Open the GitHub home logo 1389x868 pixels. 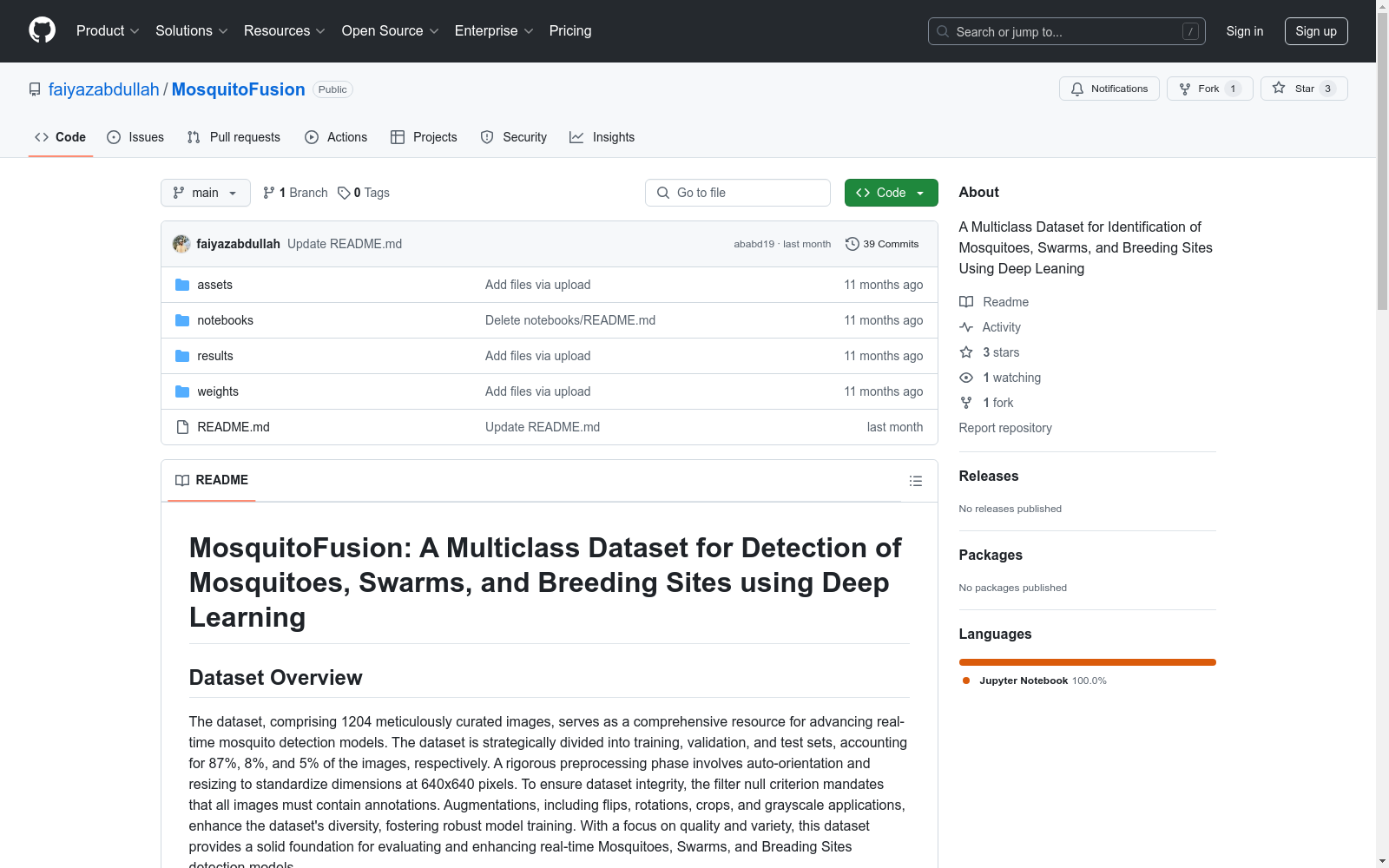click(42, 30)
